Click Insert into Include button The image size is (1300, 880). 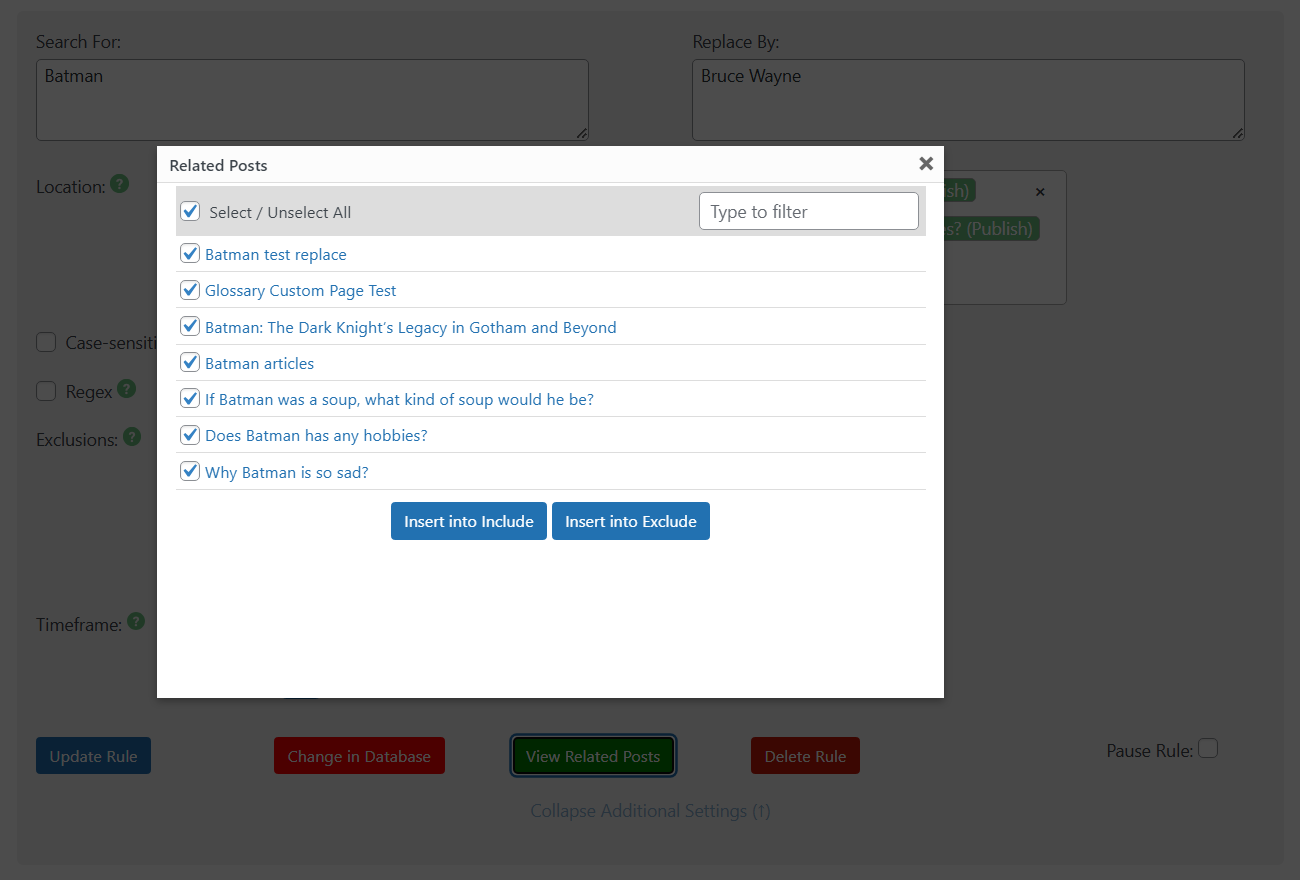[469, 521]
